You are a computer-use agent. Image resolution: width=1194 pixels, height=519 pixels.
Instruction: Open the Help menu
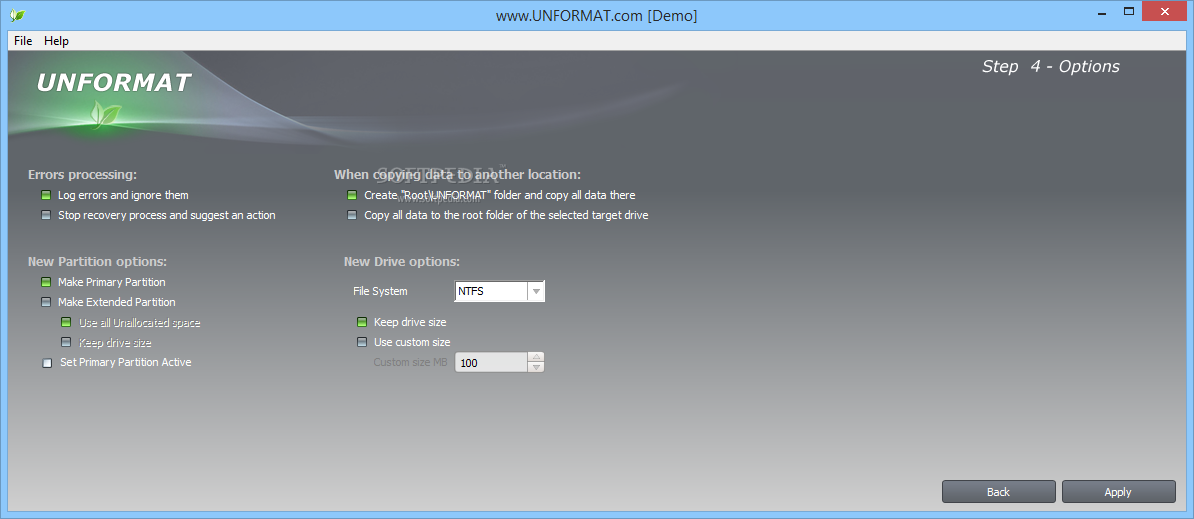(x=56, y=41)
